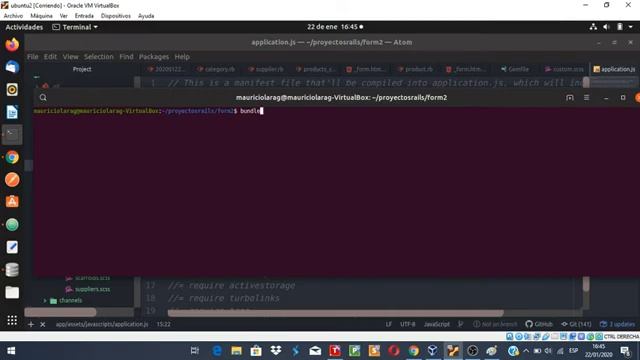Open Microsoft Edge on the Windows taskbar
640x360 pixels.
click(x=217, y=351)
